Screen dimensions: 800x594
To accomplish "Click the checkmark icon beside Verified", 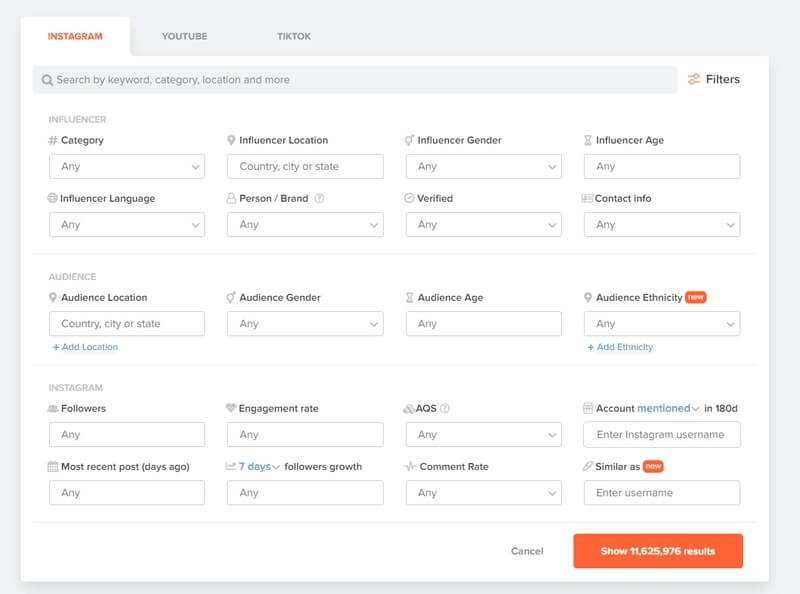I will point(409,198).
